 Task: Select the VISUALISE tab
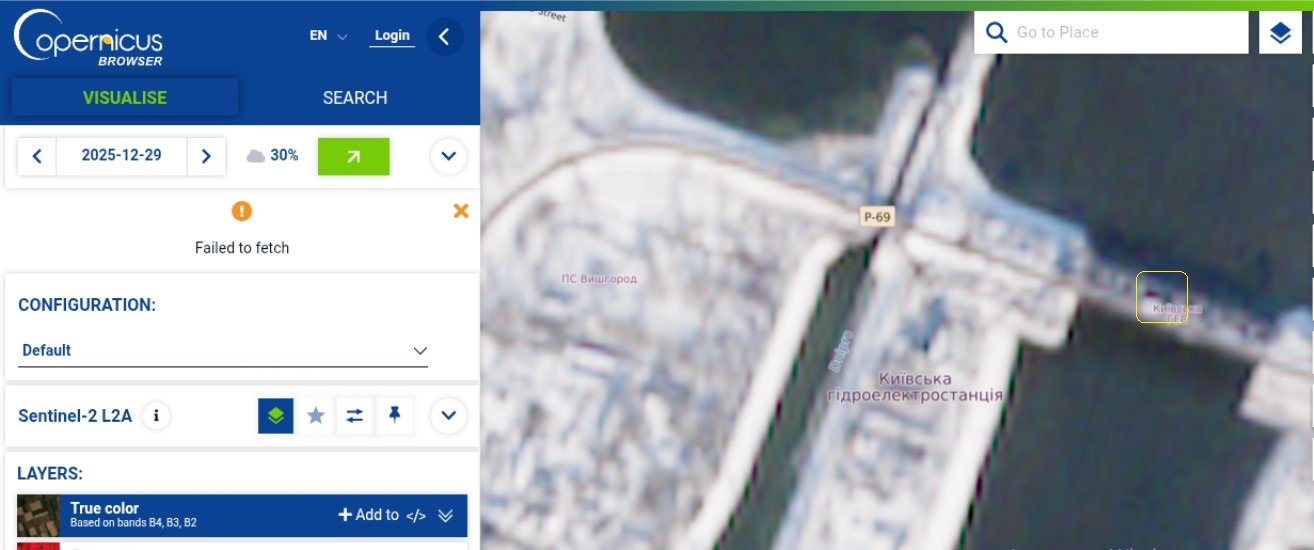click(x=125, y=97)
